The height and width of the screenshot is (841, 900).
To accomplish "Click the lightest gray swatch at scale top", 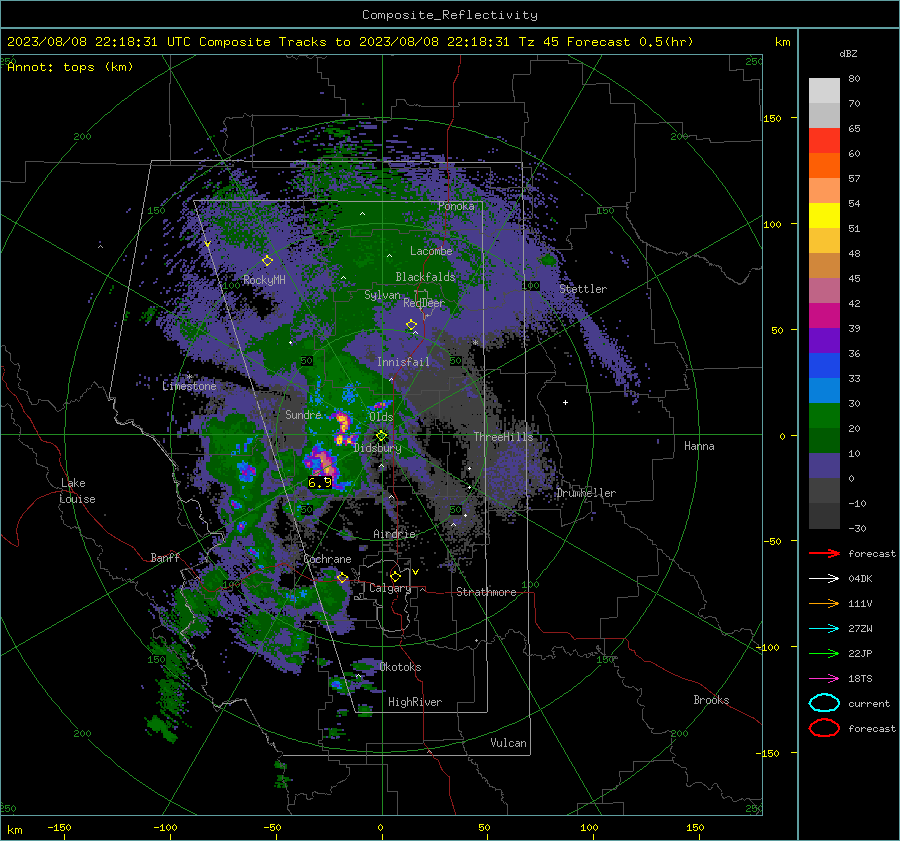I will pyautogui.click(x=824, y=91).
